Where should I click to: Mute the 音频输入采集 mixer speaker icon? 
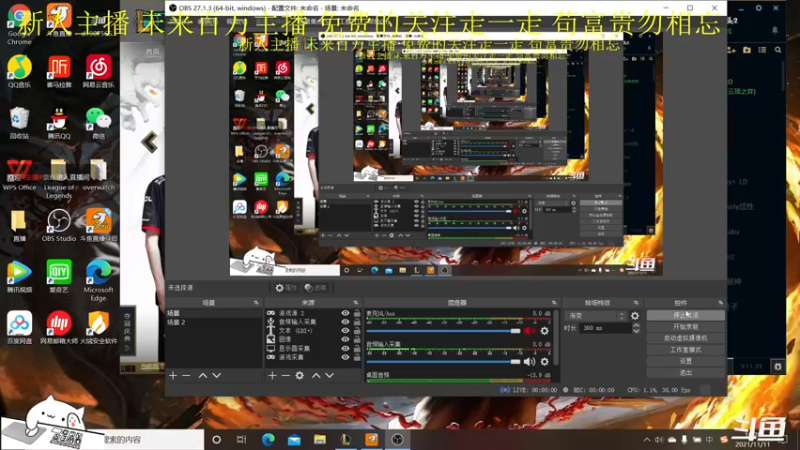pyautogui.click(x=529, y=362)
